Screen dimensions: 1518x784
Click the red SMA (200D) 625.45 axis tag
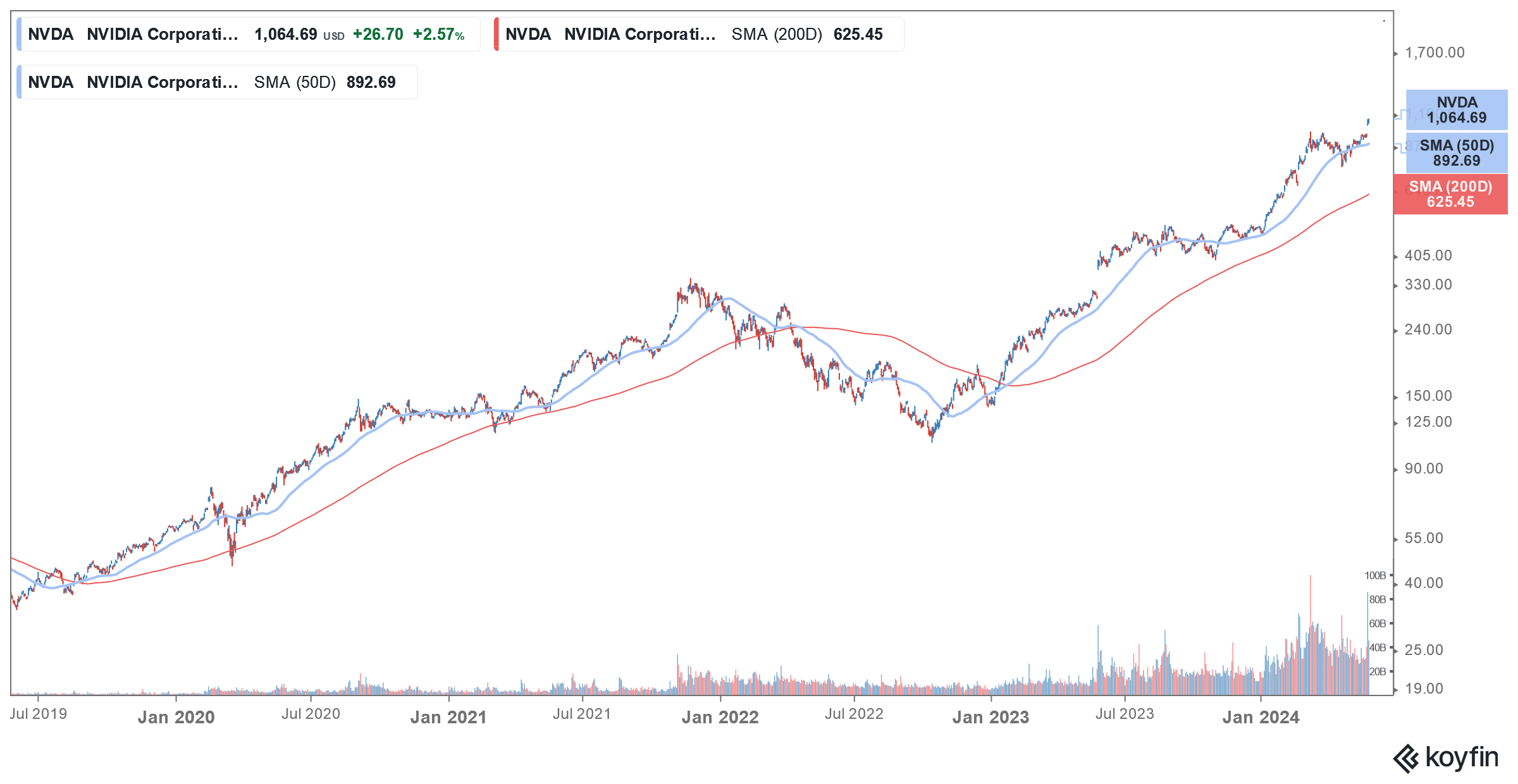1450,194
